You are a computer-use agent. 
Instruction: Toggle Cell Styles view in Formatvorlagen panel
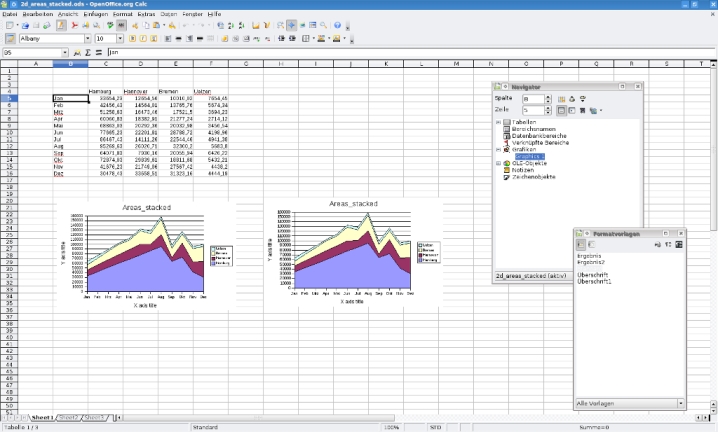pyautogui.click(x=582, y=244)
